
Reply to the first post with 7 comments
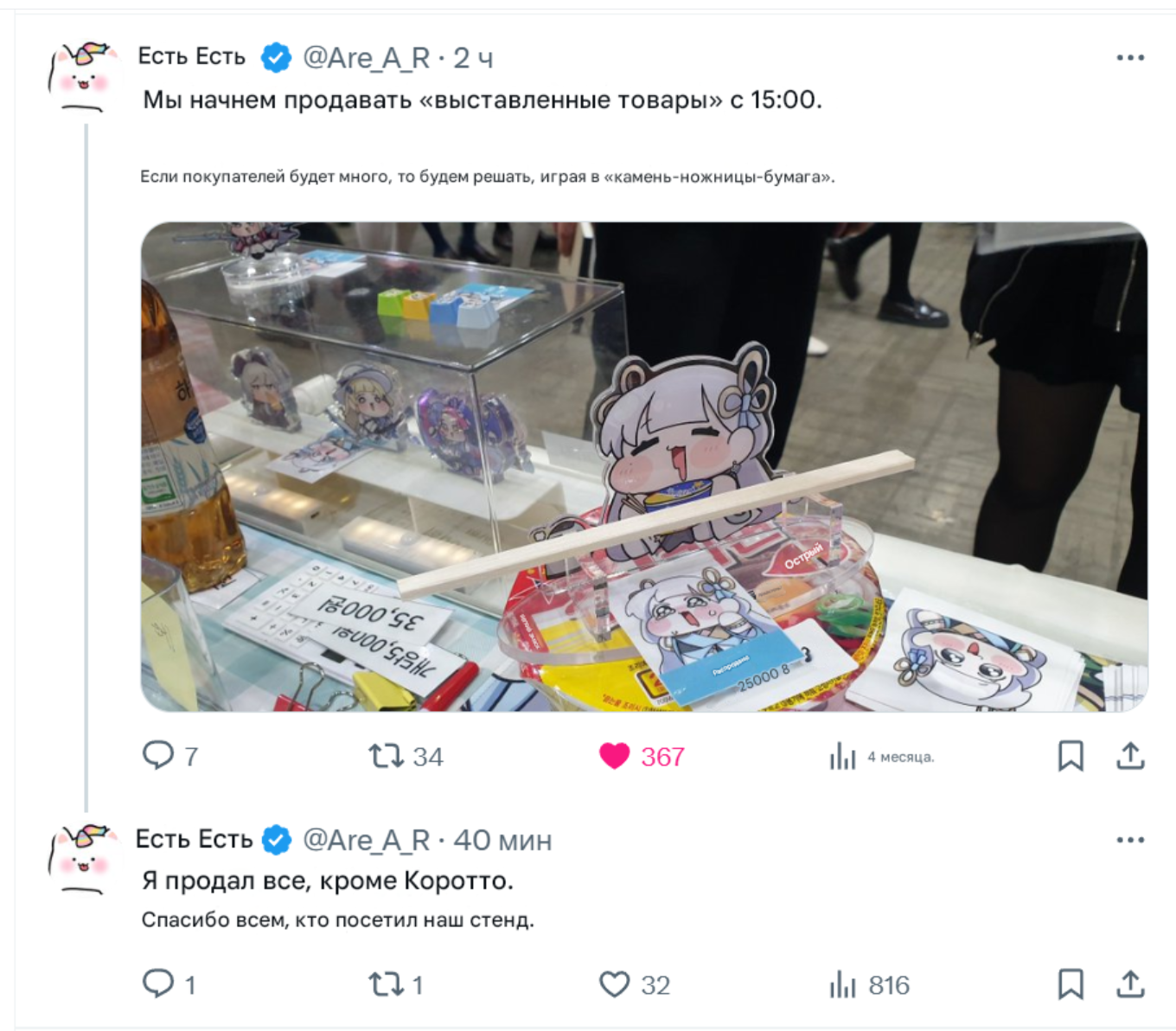pyautogui.click(x=169, y=756)
